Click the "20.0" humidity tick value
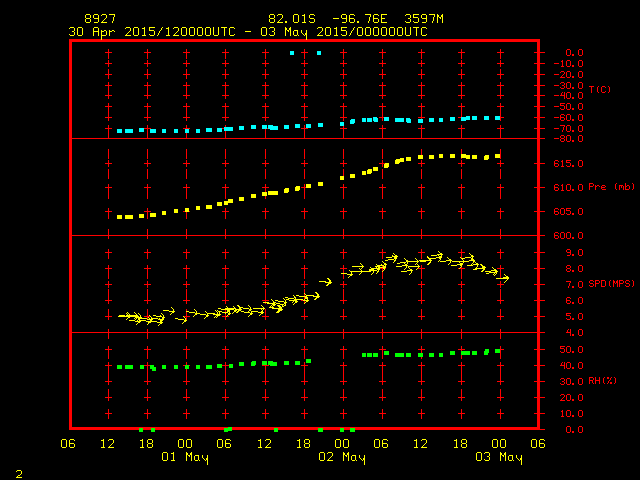 (571, 398)
